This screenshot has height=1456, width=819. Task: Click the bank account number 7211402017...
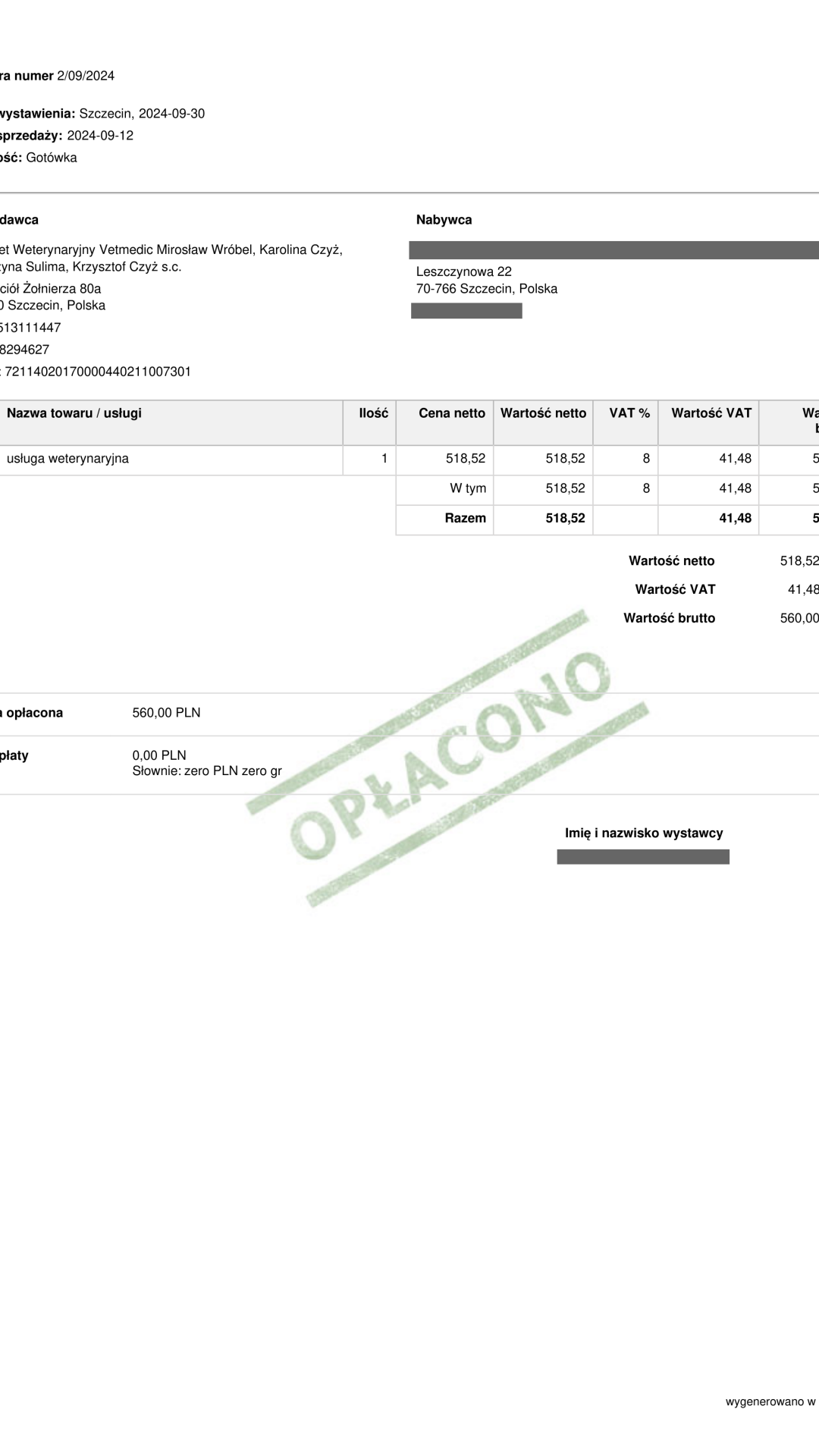(x=98, y=372)
